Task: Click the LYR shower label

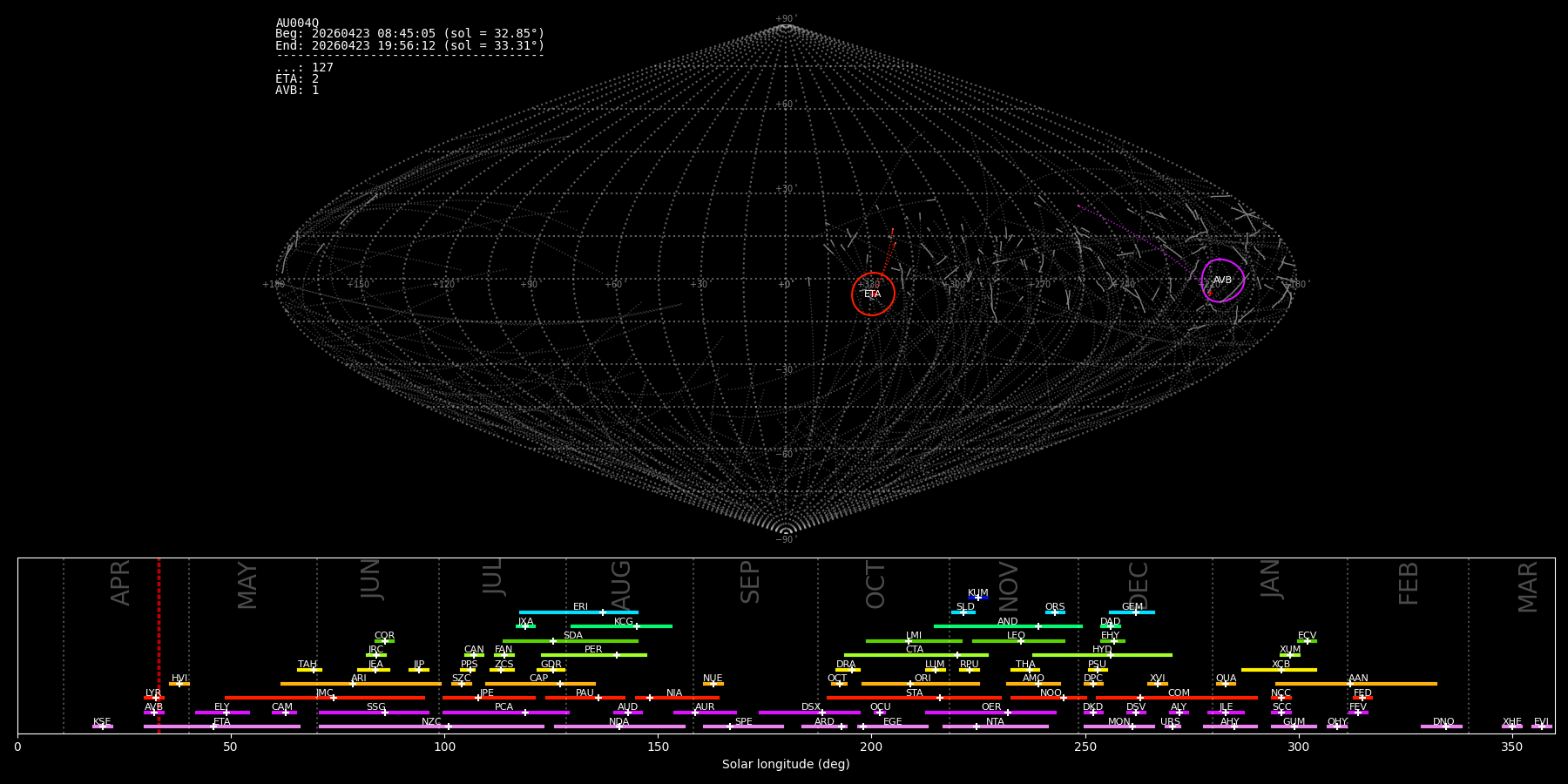Action: pyautogui.click(x=153, y=693)
